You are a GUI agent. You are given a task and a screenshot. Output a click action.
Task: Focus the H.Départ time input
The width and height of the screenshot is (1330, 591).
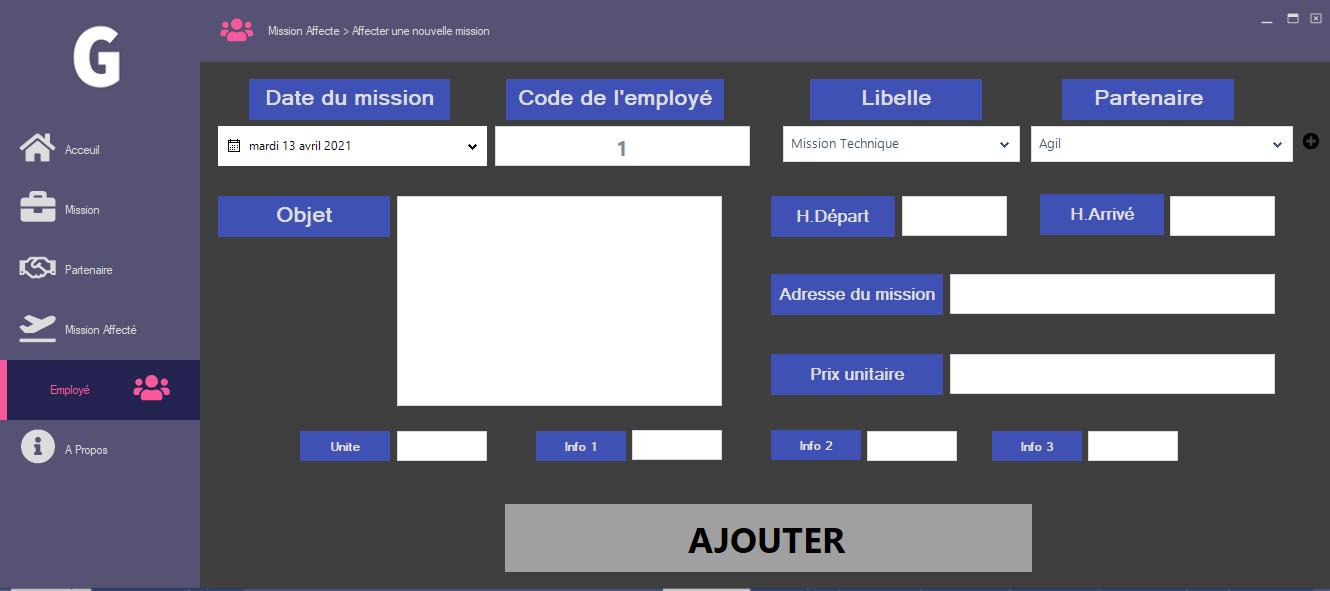954,216
